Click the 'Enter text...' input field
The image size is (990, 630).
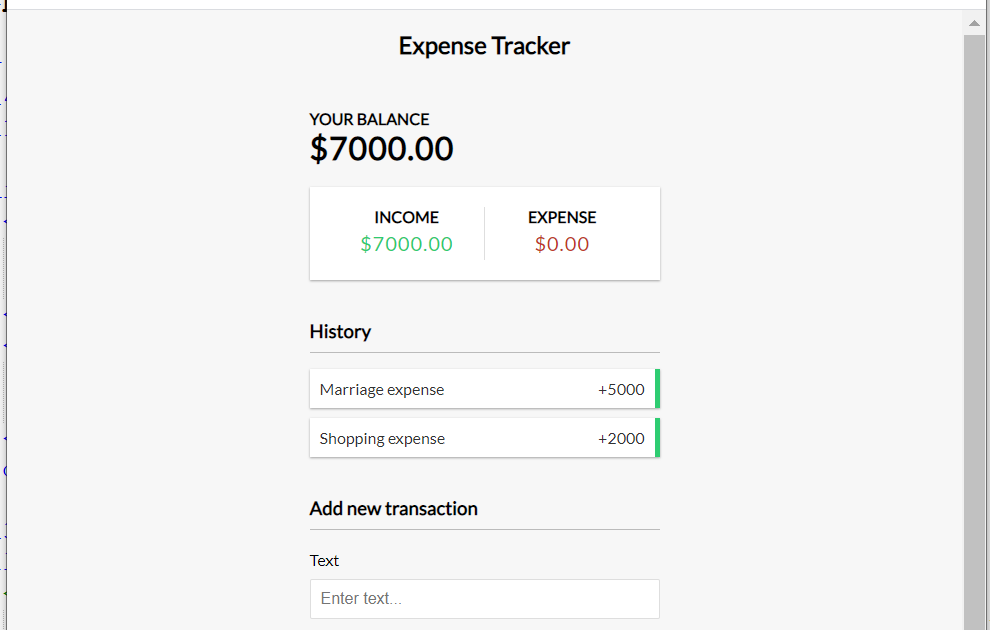point(484,599)
